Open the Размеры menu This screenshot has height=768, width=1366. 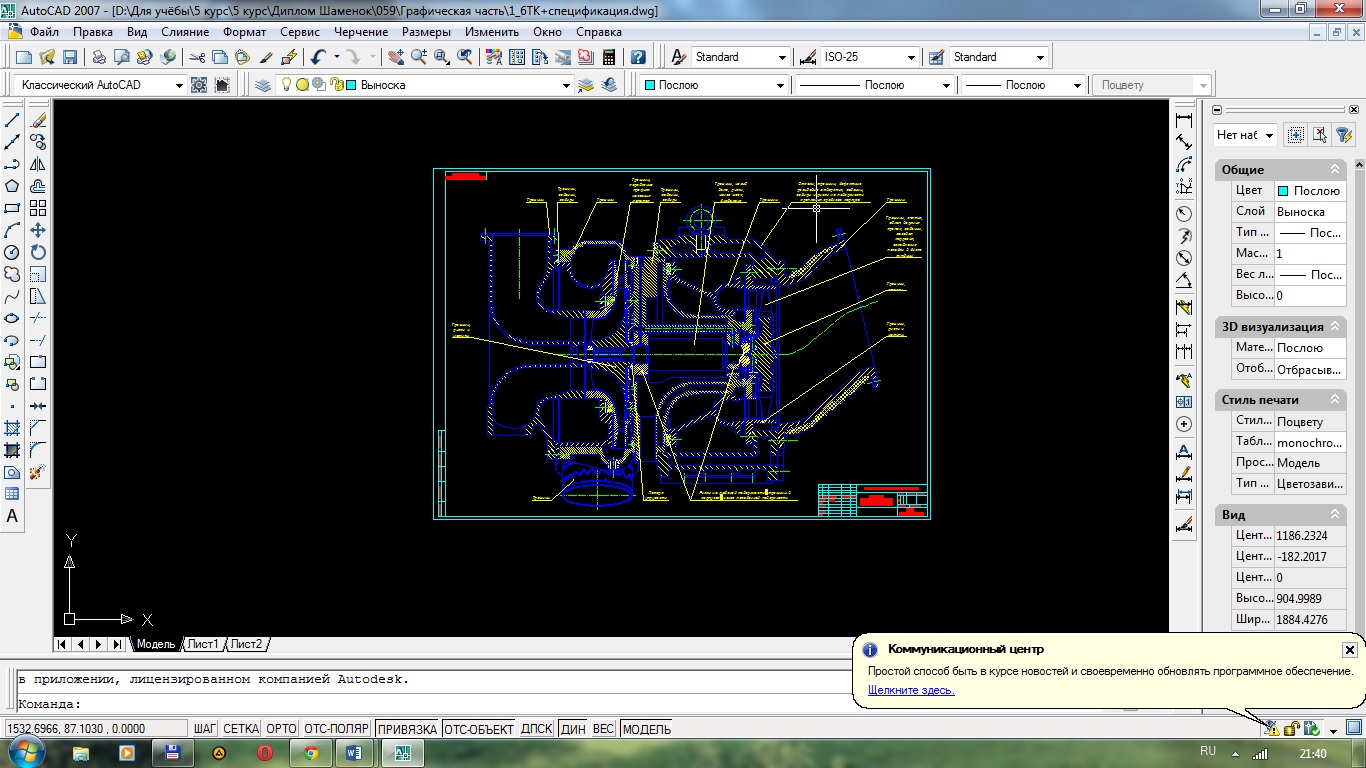click(x=427, y=32)
